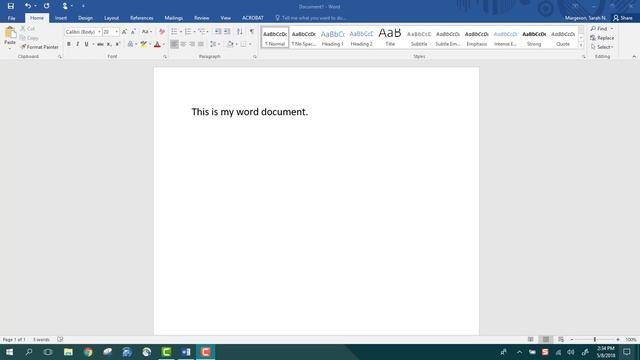Align text right
The height and width of the screenshot is (360, 640).
pyautogui.click(x=192, y=44)
